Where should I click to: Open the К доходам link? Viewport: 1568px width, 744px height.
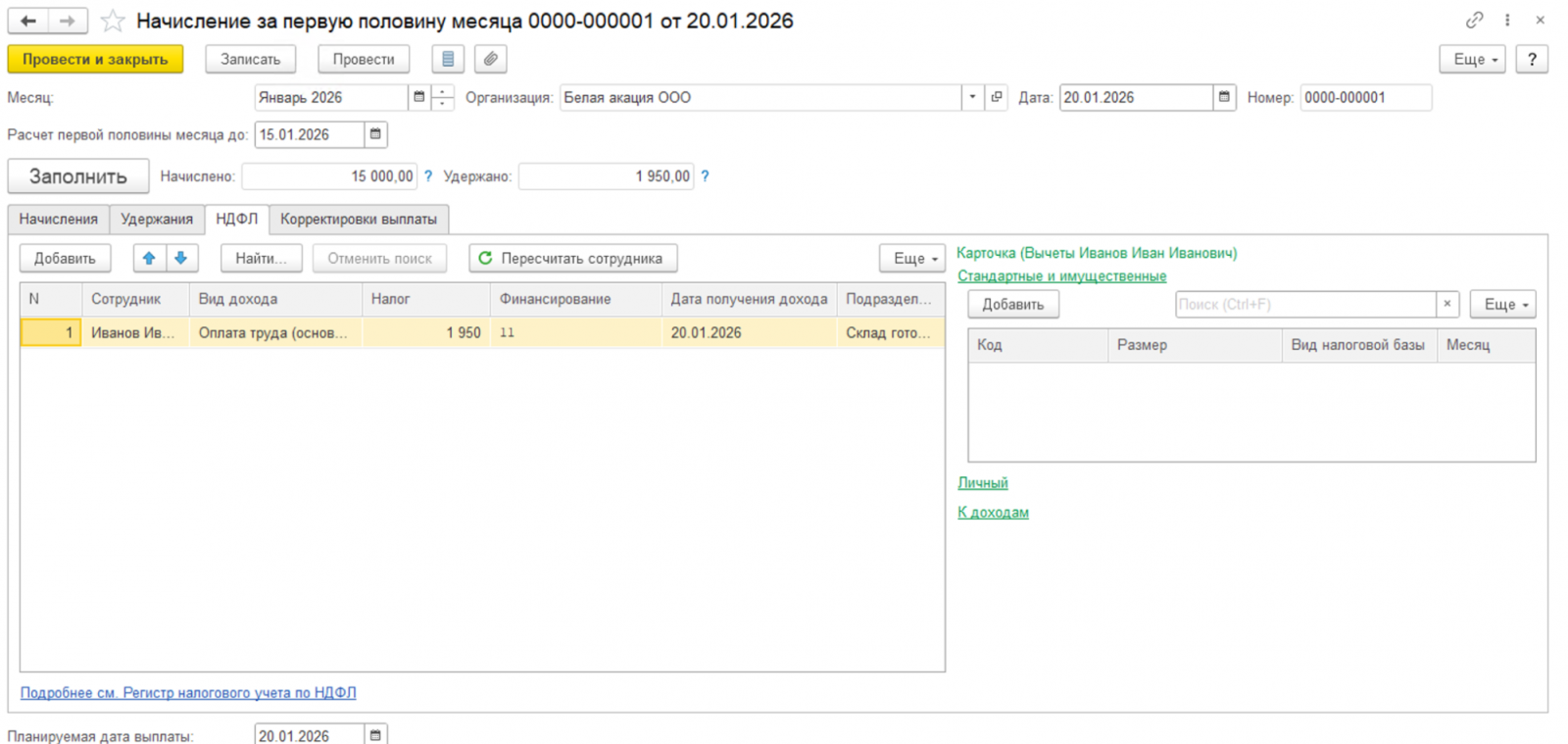click(993, 513)
